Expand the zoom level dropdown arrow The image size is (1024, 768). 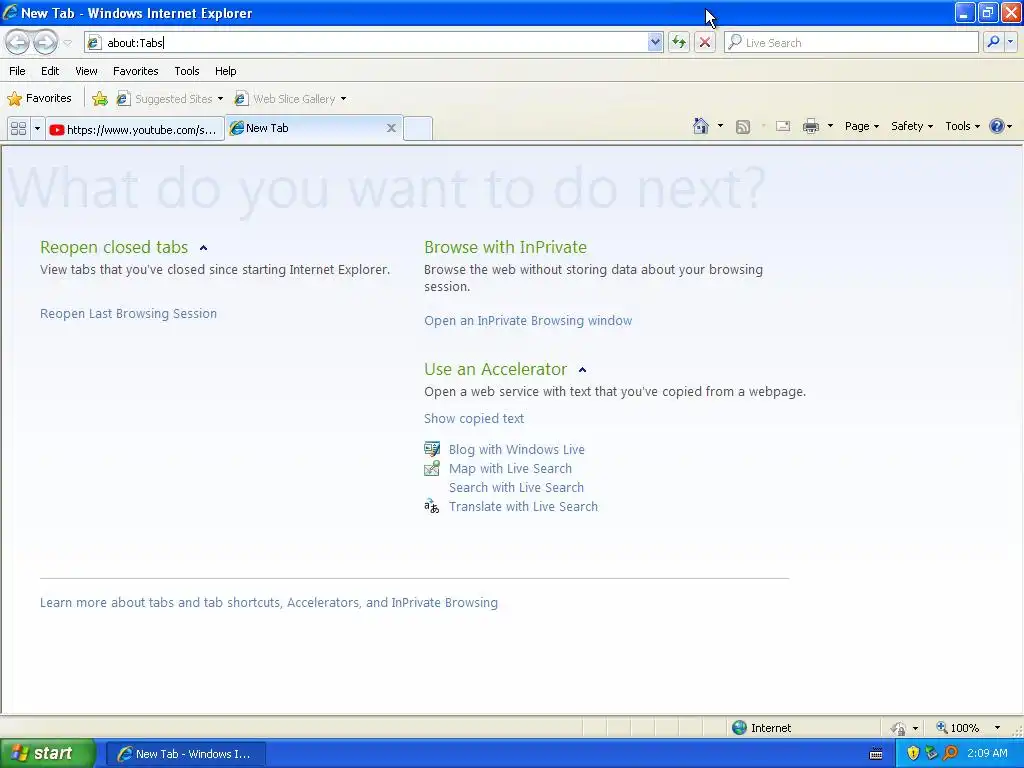tap(997, 728)
